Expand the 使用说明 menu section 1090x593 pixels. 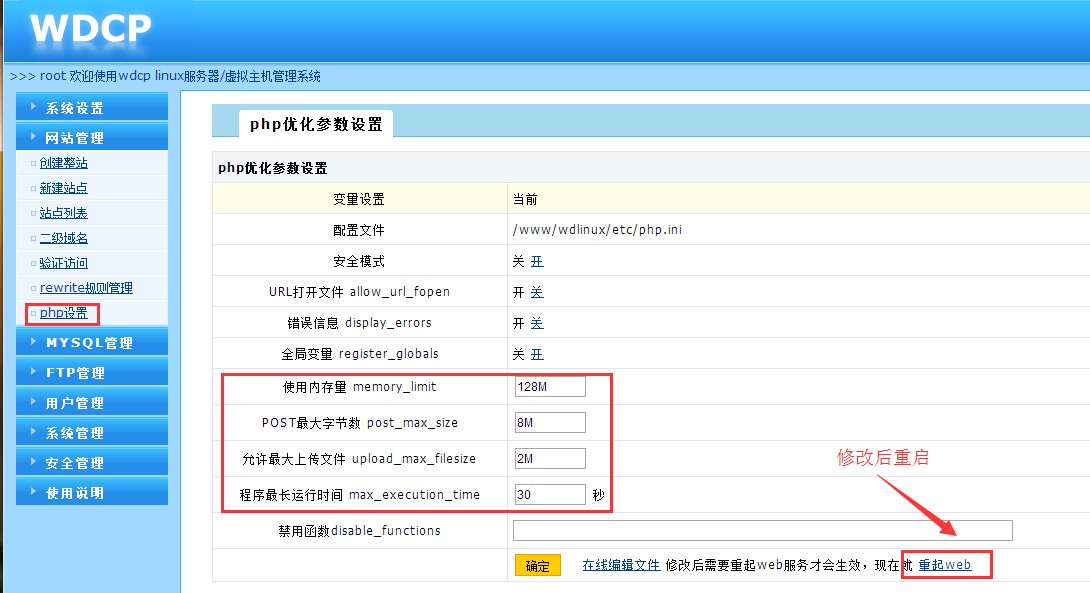tap(92, 492)
